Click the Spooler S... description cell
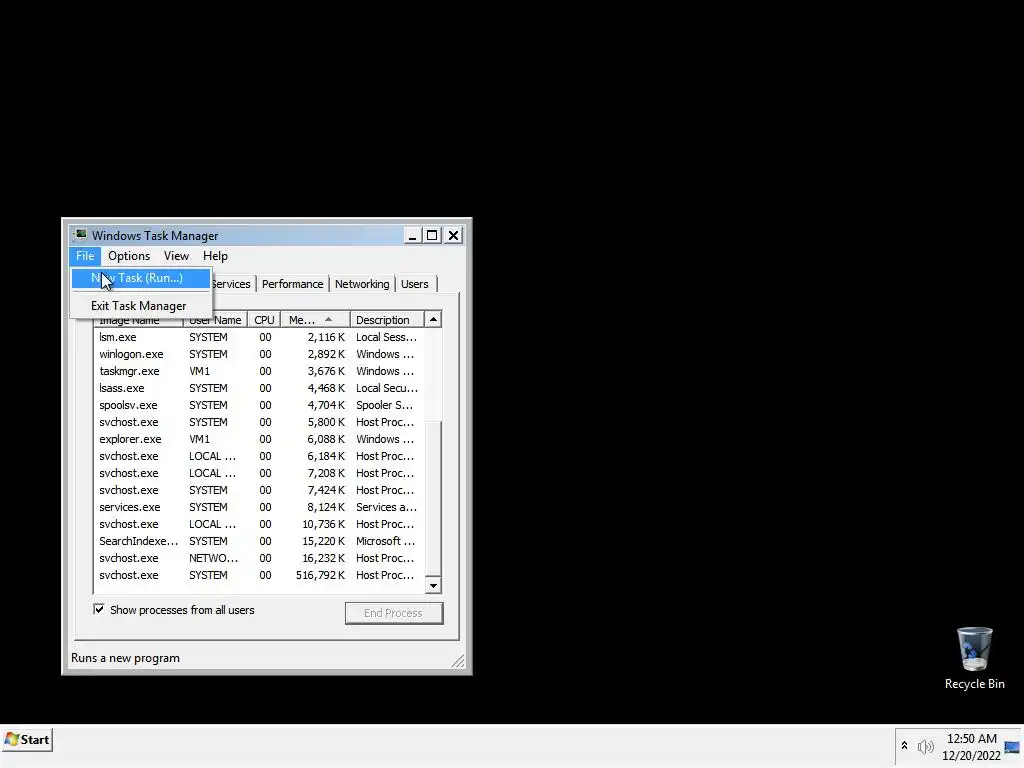 (384, 405)
